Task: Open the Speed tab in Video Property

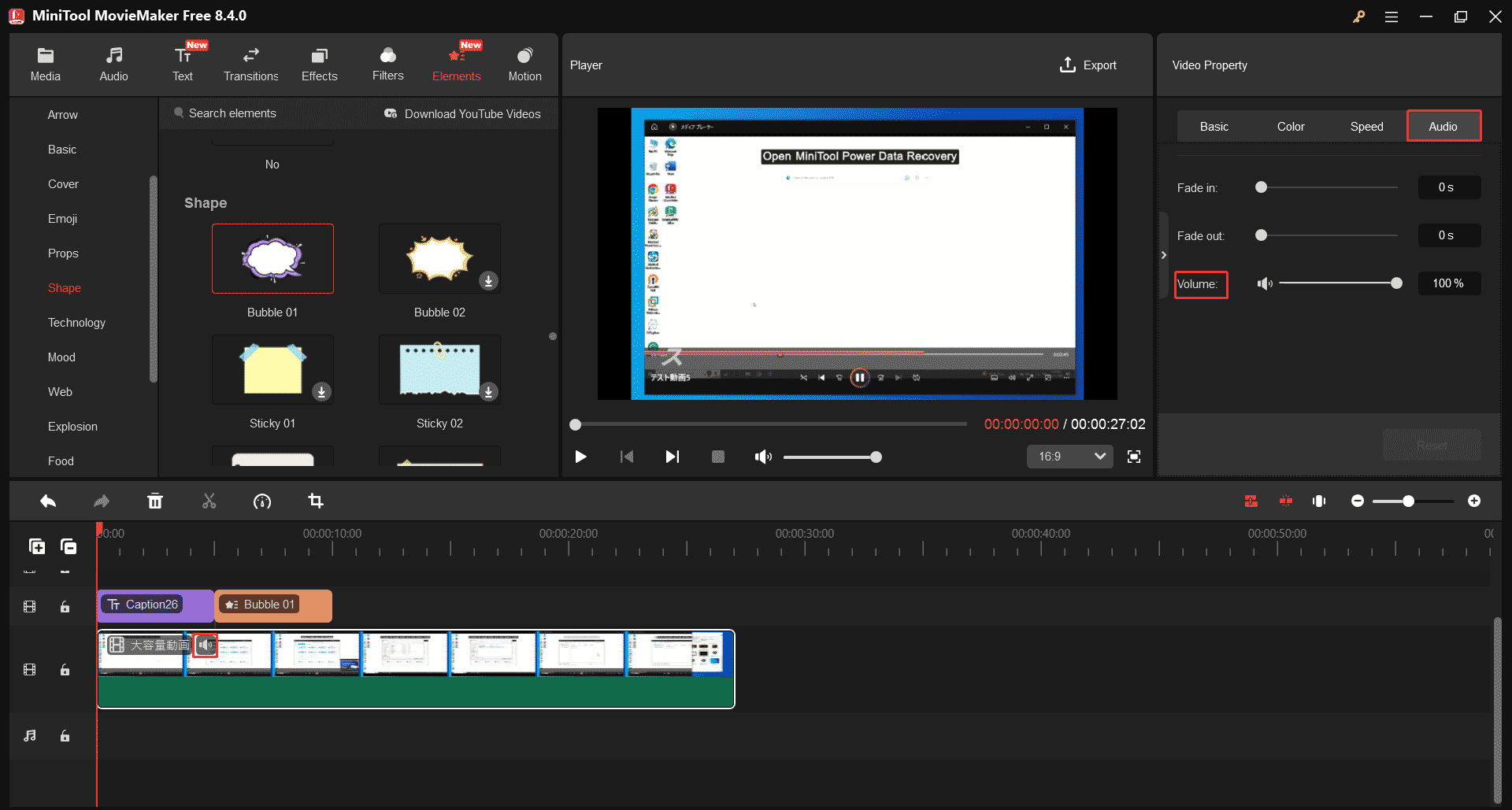Action: (1366, 126)
